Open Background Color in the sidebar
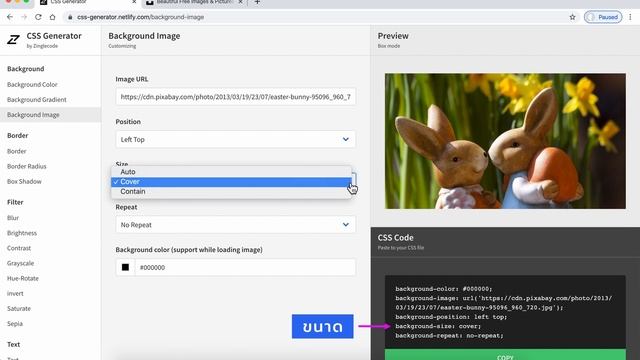Image resolution: width=640 pixels, height=360 pixels. pos(32,84)
